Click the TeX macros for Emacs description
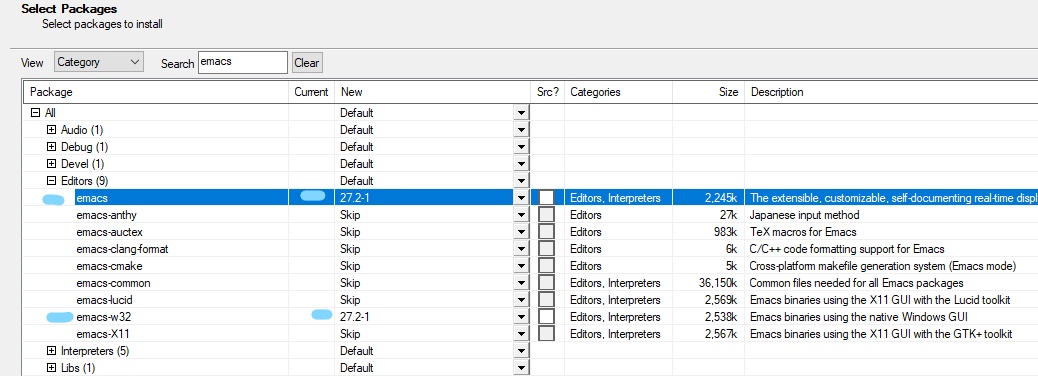1038x376 pixels. pos(803,232)
